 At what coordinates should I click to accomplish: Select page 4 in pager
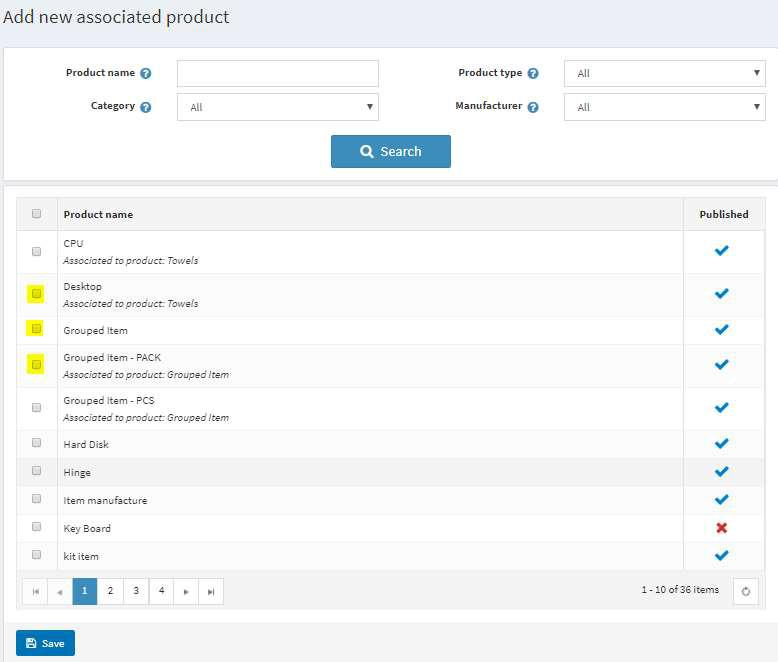tap(161, 591)
